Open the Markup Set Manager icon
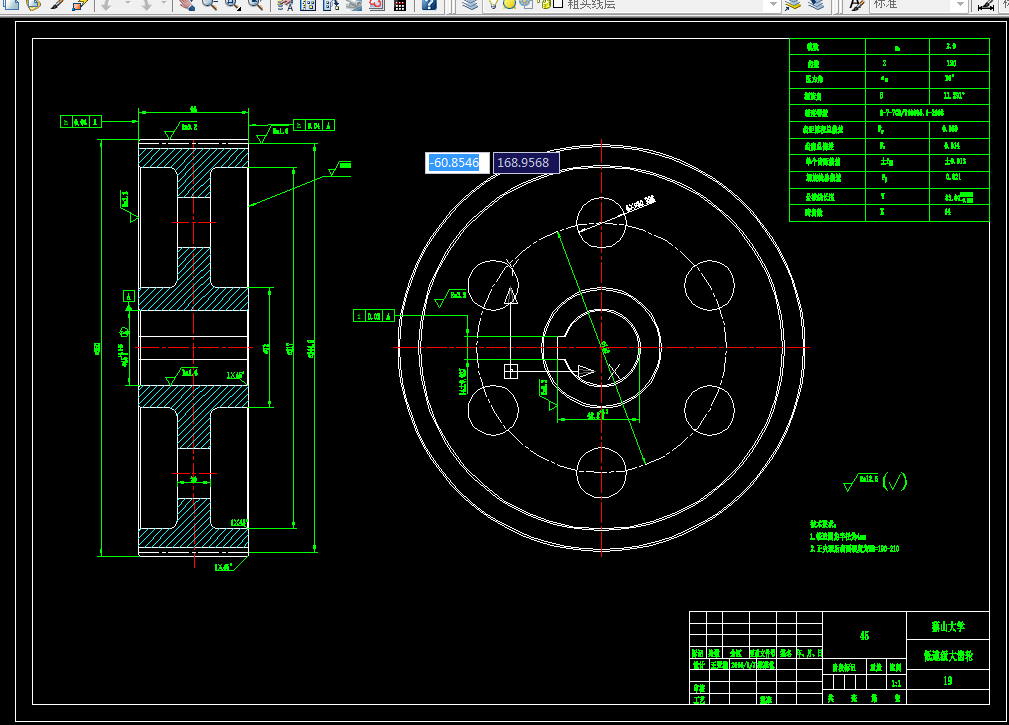This screenshot has width=1009, height=725. (x=377, y=5)
